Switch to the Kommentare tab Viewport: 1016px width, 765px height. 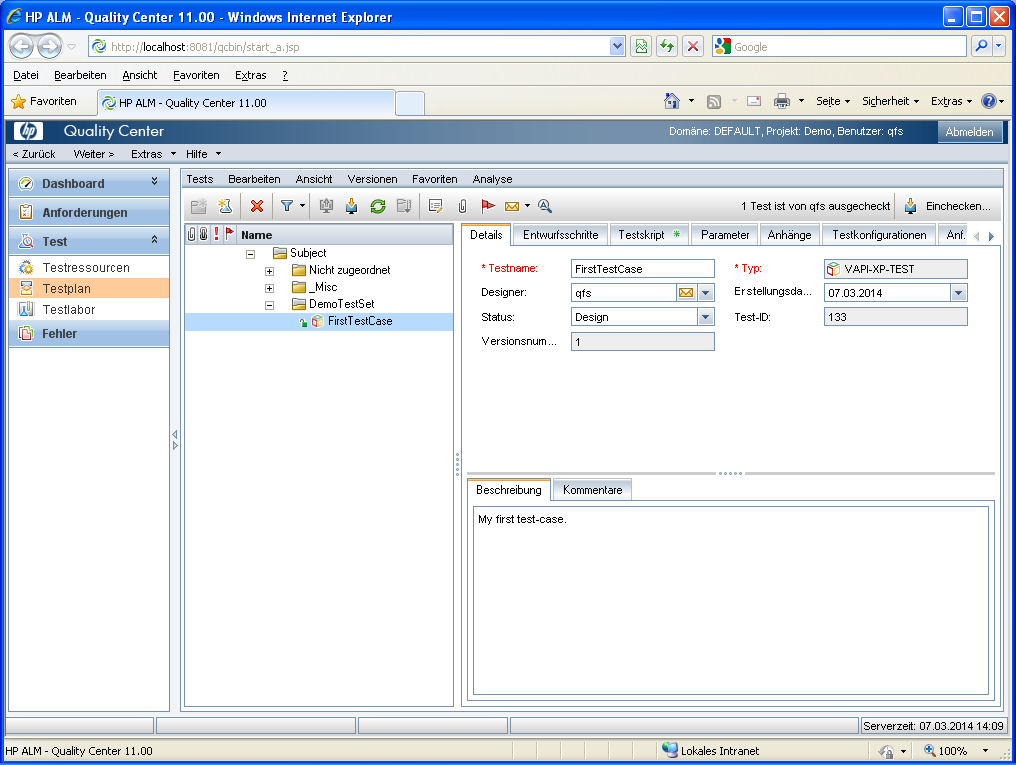[592, 490]
